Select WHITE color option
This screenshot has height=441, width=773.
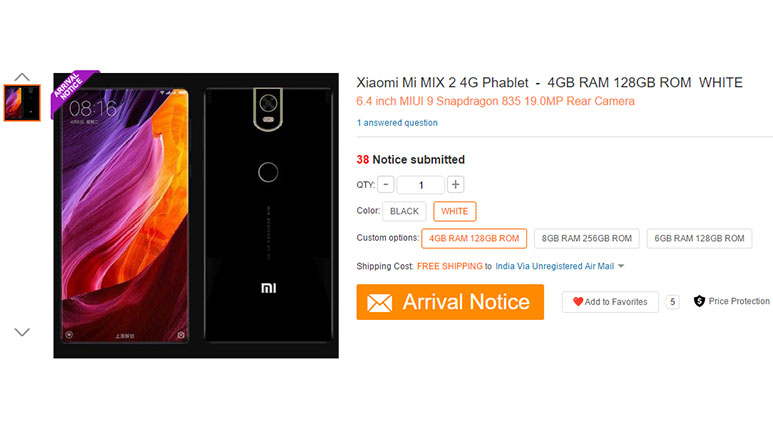click(455, 211)
